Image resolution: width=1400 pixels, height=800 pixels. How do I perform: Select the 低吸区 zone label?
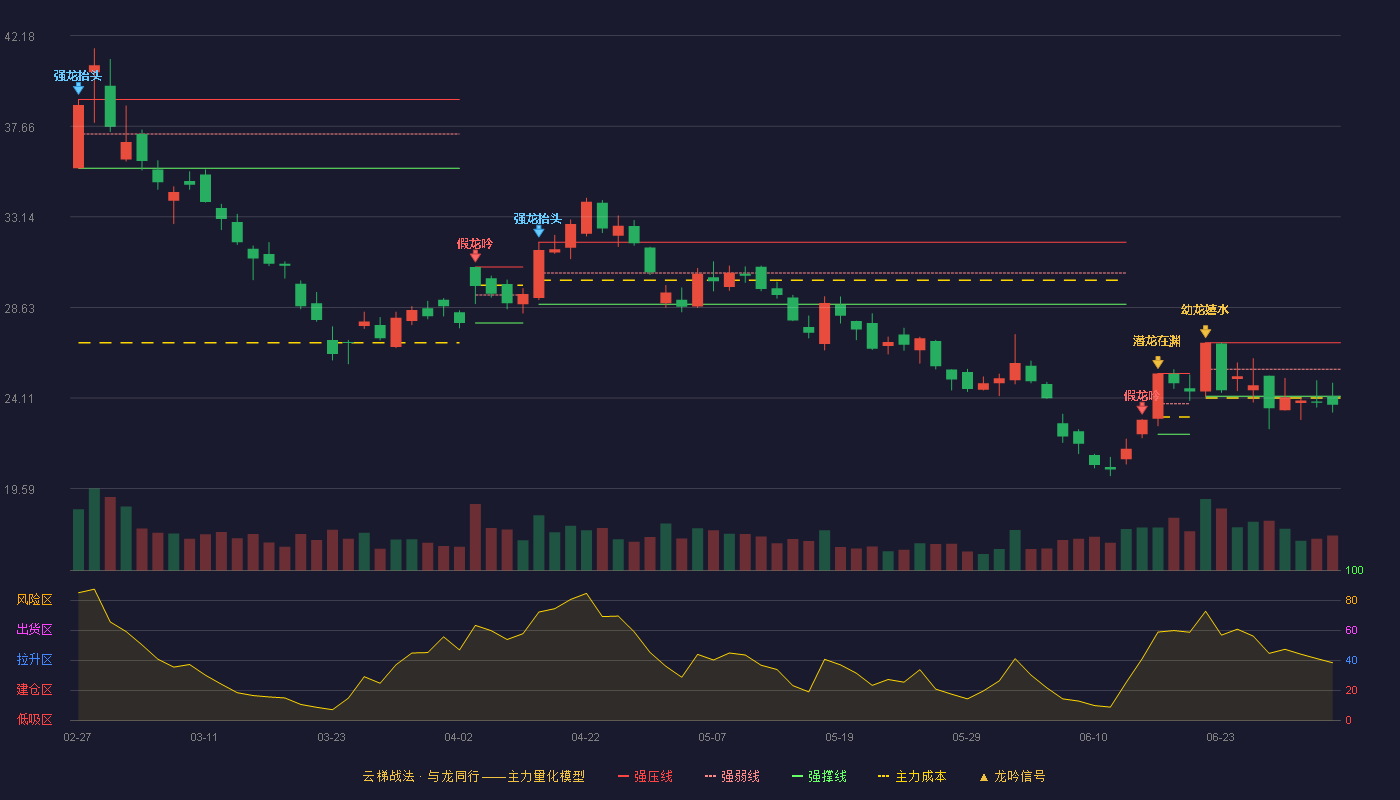pyautogui.click(x=35, y=719)
